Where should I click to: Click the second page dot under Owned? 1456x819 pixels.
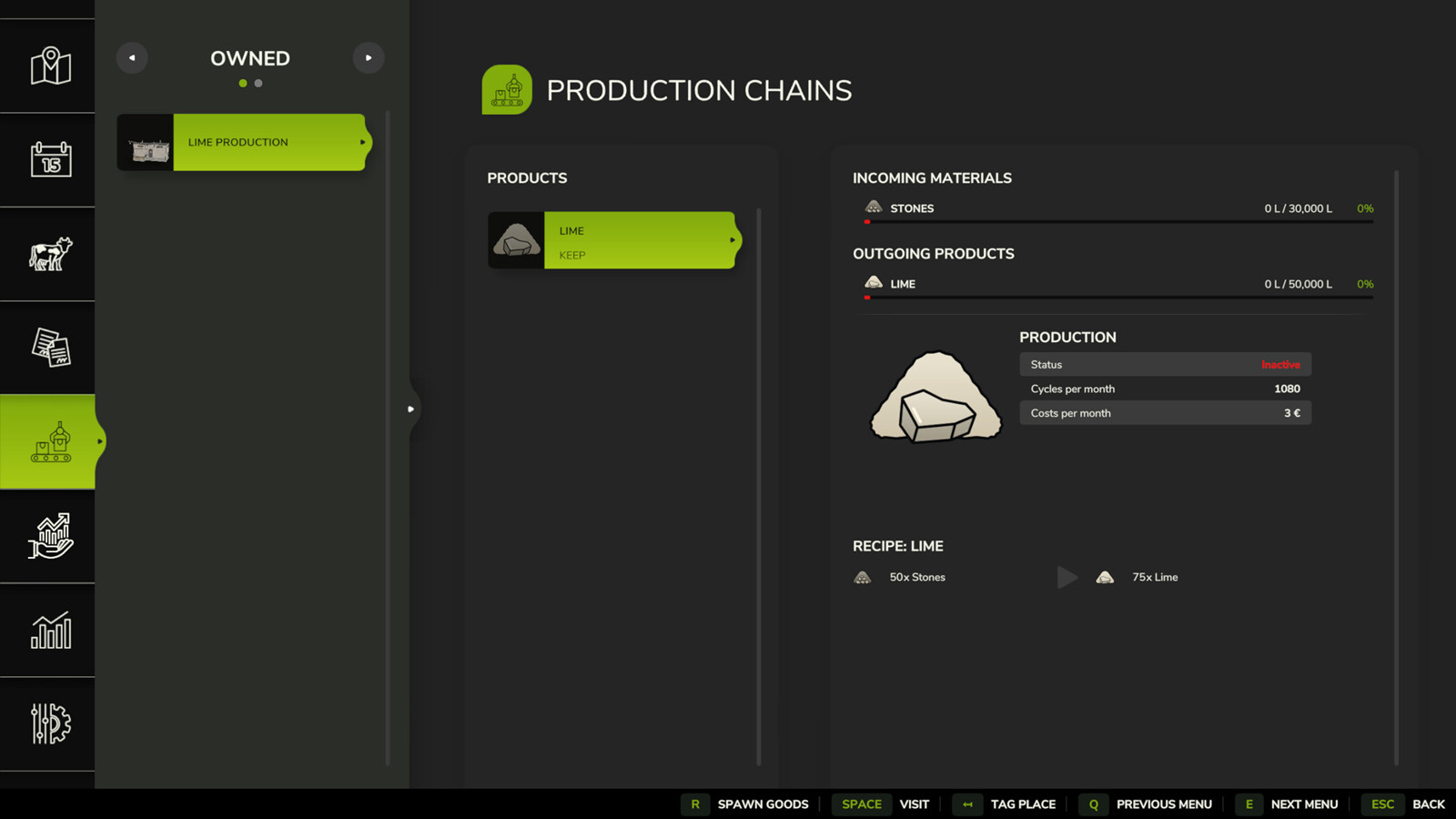[x=258, y=83]
